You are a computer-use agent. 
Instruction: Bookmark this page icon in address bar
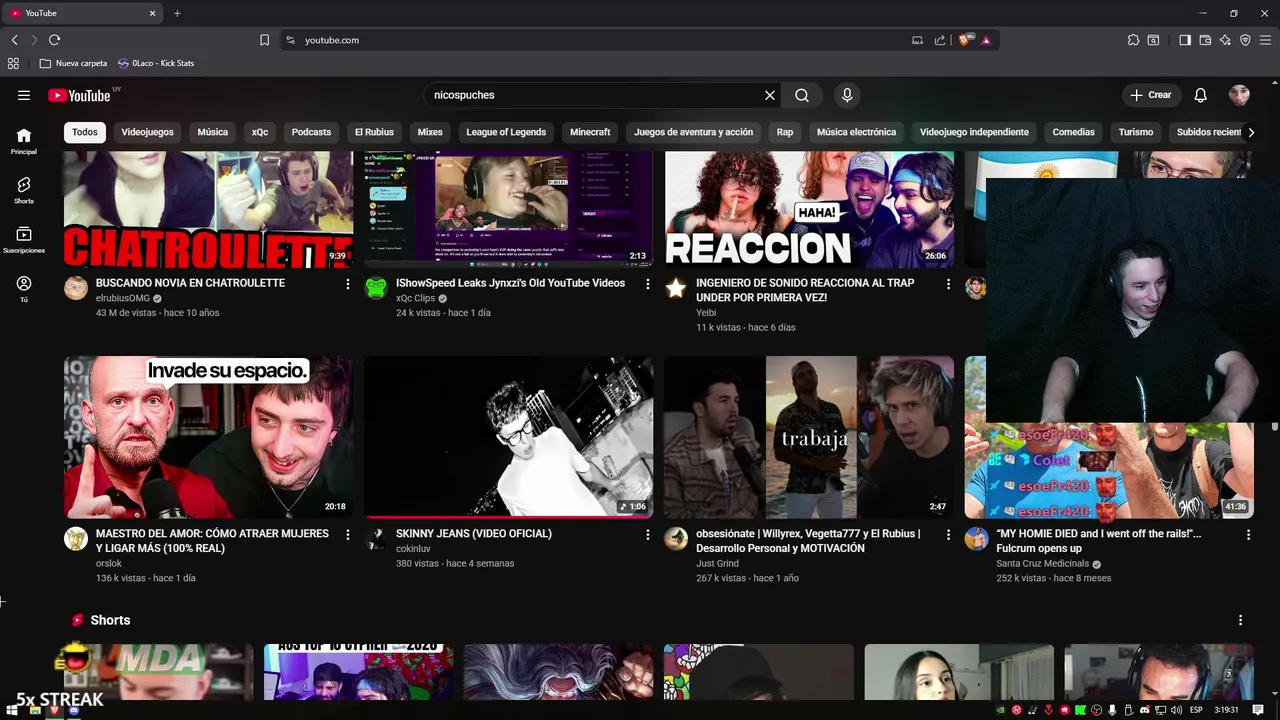coord(264,40)
